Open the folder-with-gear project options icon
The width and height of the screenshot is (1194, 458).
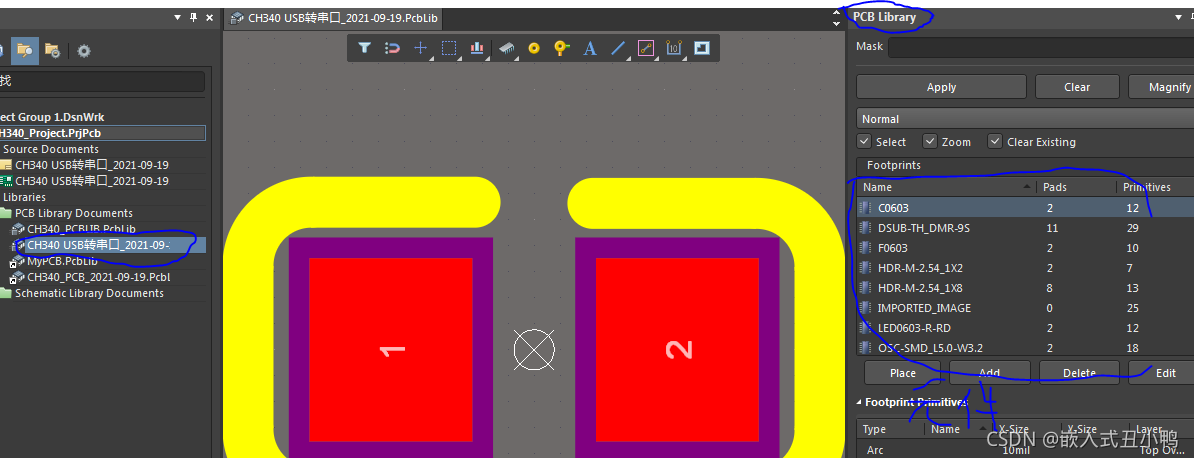pos(52,50)
